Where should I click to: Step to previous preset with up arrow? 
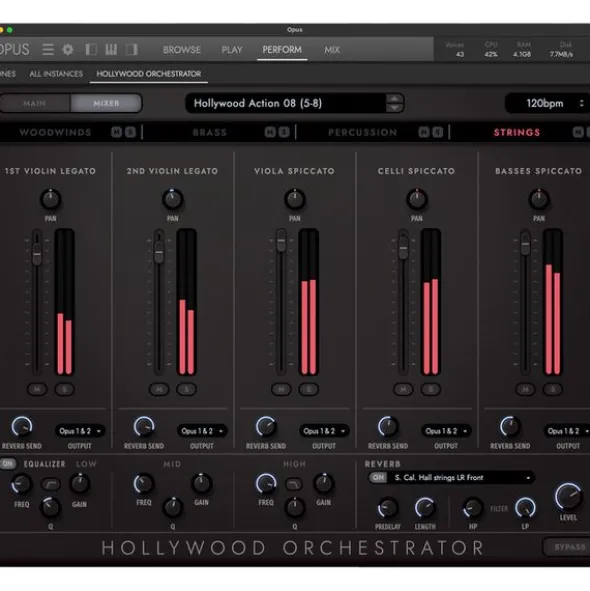(x=394, y=98)
